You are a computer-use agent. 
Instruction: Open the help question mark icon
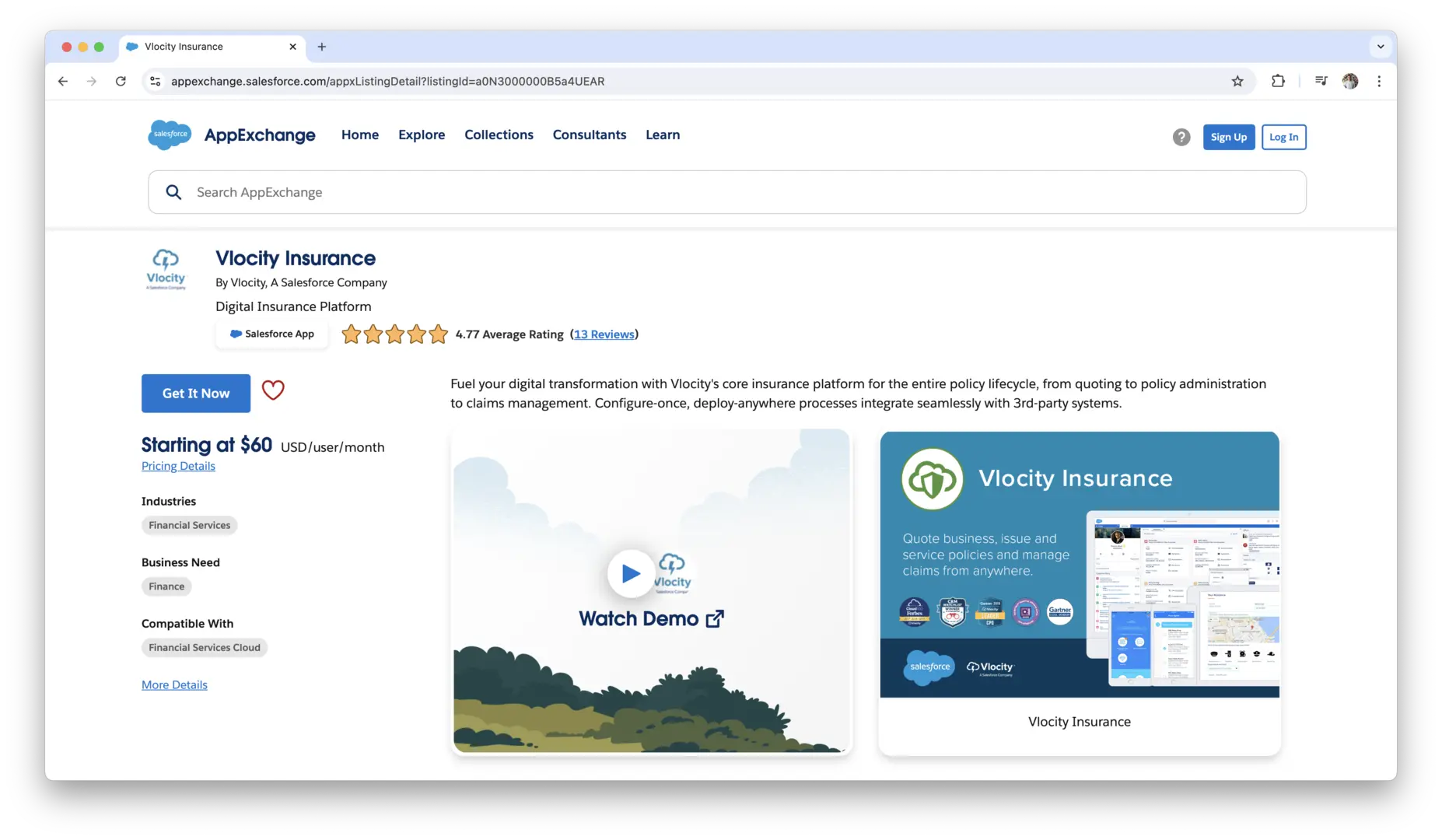click(1181, 137)
